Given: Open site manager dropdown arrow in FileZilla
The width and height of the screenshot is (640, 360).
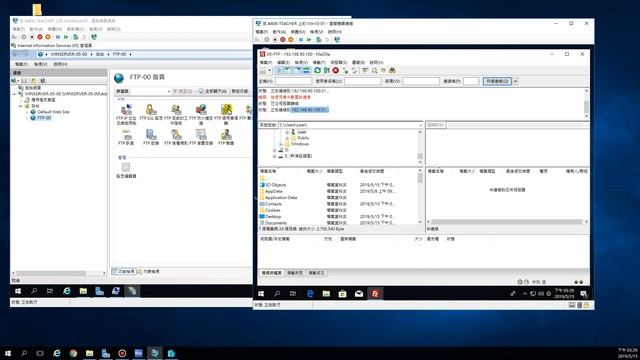Looking at the screenshot, I should coord(270,71).
